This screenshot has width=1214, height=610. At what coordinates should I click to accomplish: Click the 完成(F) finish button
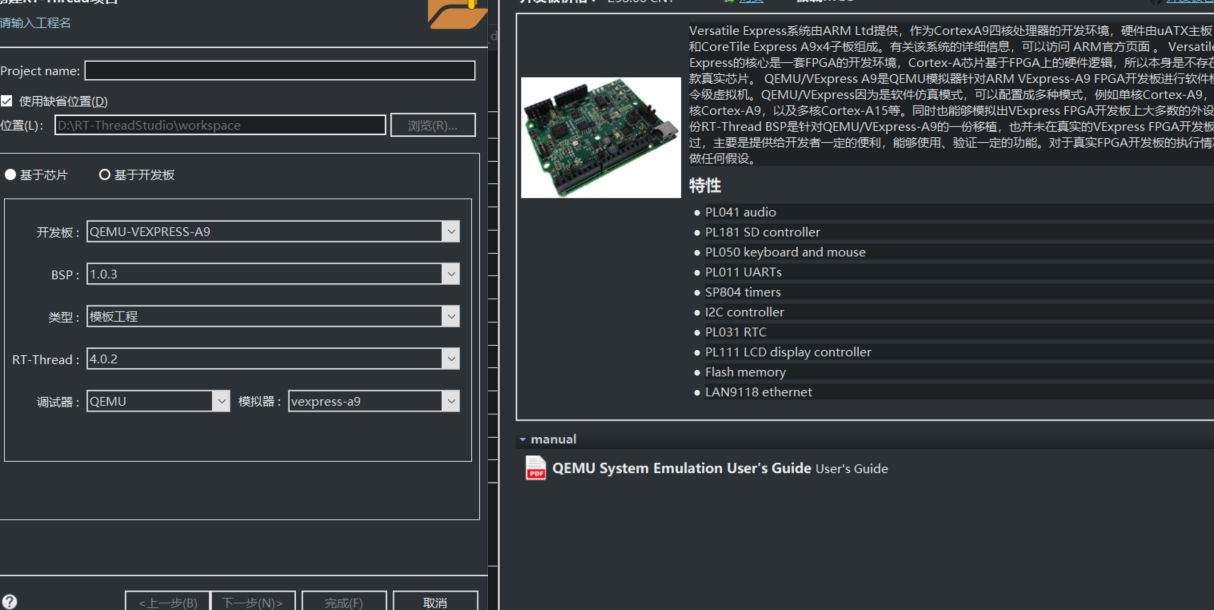pos(344,602)
